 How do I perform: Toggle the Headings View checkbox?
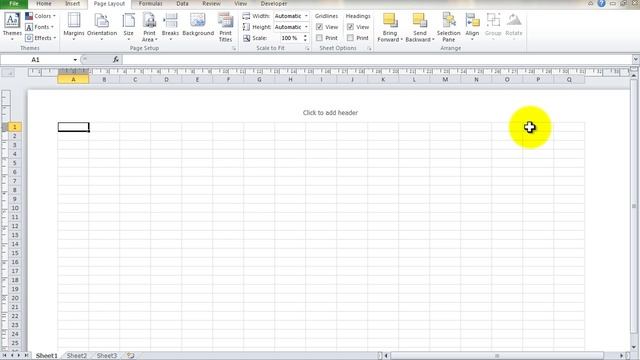(351, 27)
